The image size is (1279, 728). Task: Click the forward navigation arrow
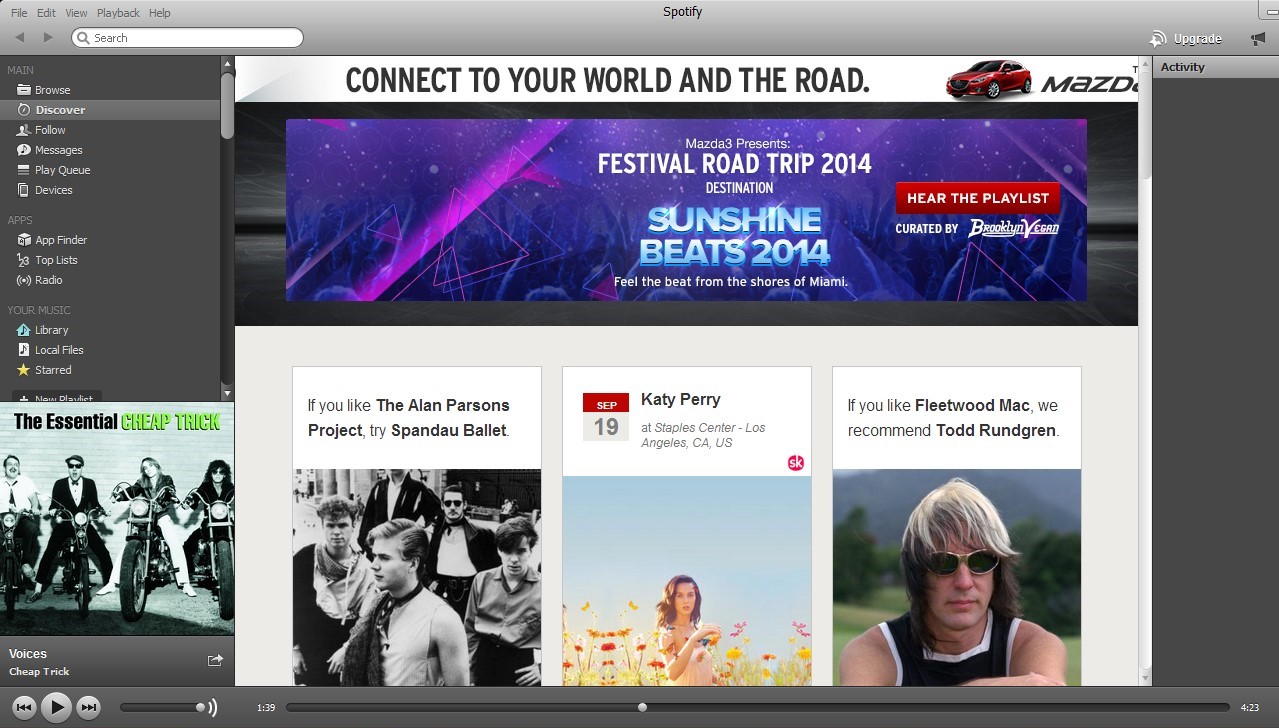tap(48, 37)
